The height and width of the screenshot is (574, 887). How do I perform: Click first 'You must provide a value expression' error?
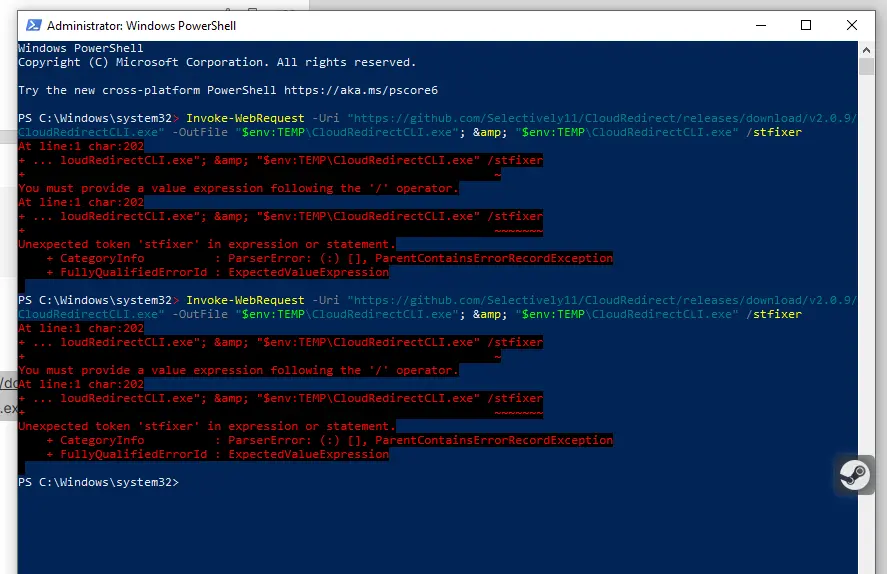click(238, 188)
